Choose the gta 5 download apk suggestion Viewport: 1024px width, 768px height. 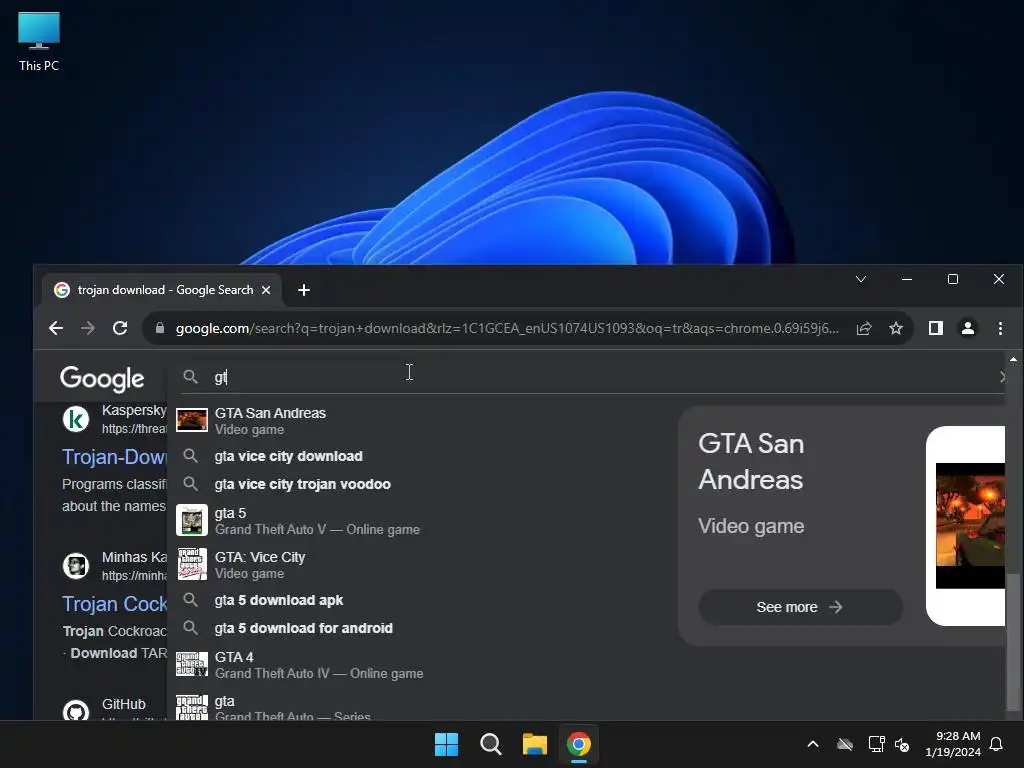tap(418, 600)
